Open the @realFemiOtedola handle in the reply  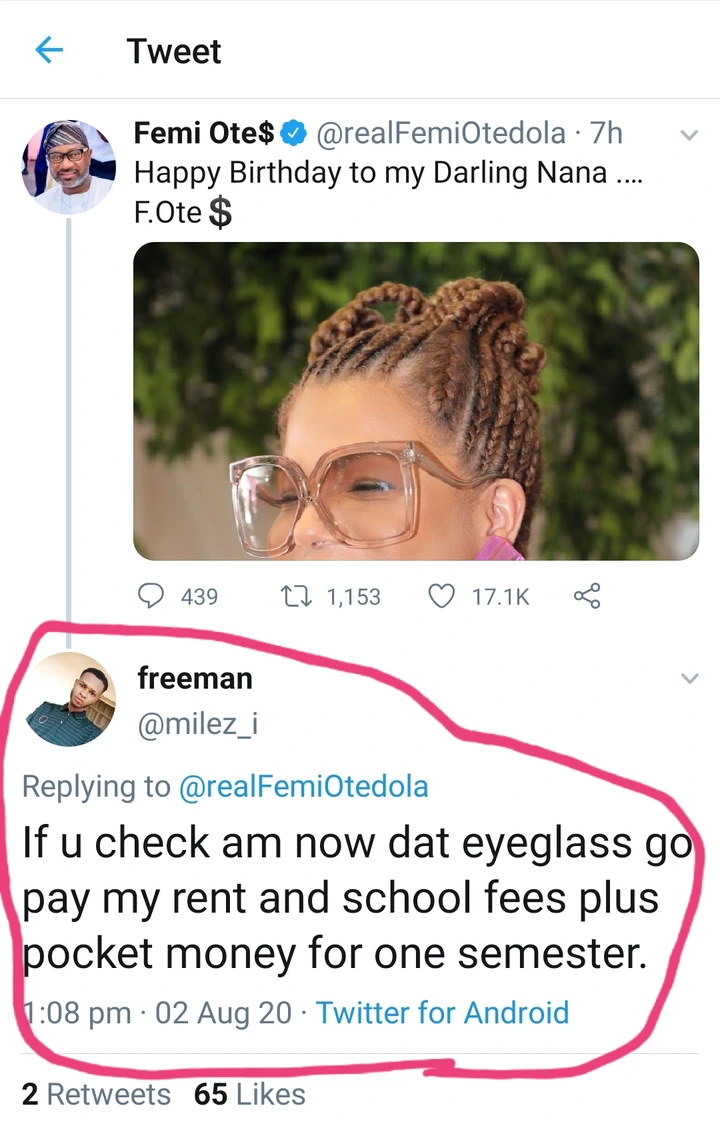tap(303, 786)
